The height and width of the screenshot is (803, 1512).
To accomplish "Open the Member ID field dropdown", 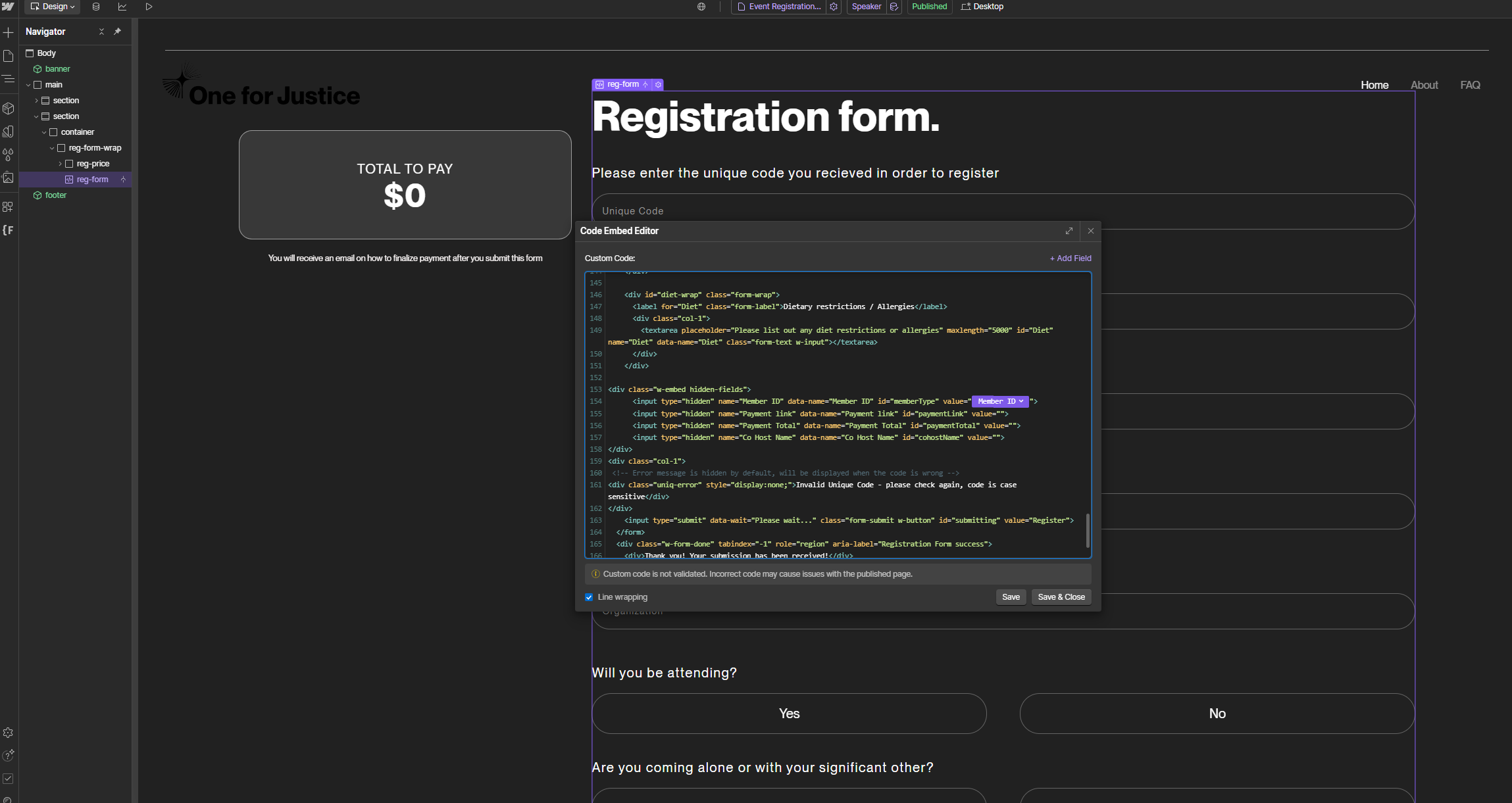I will 999,401.
